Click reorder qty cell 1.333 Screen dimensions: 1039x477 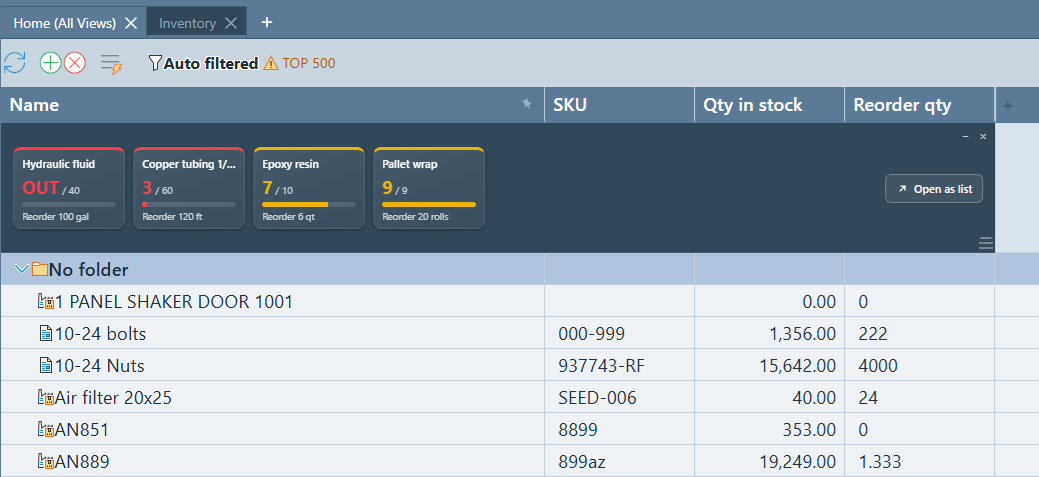(920, 460)
